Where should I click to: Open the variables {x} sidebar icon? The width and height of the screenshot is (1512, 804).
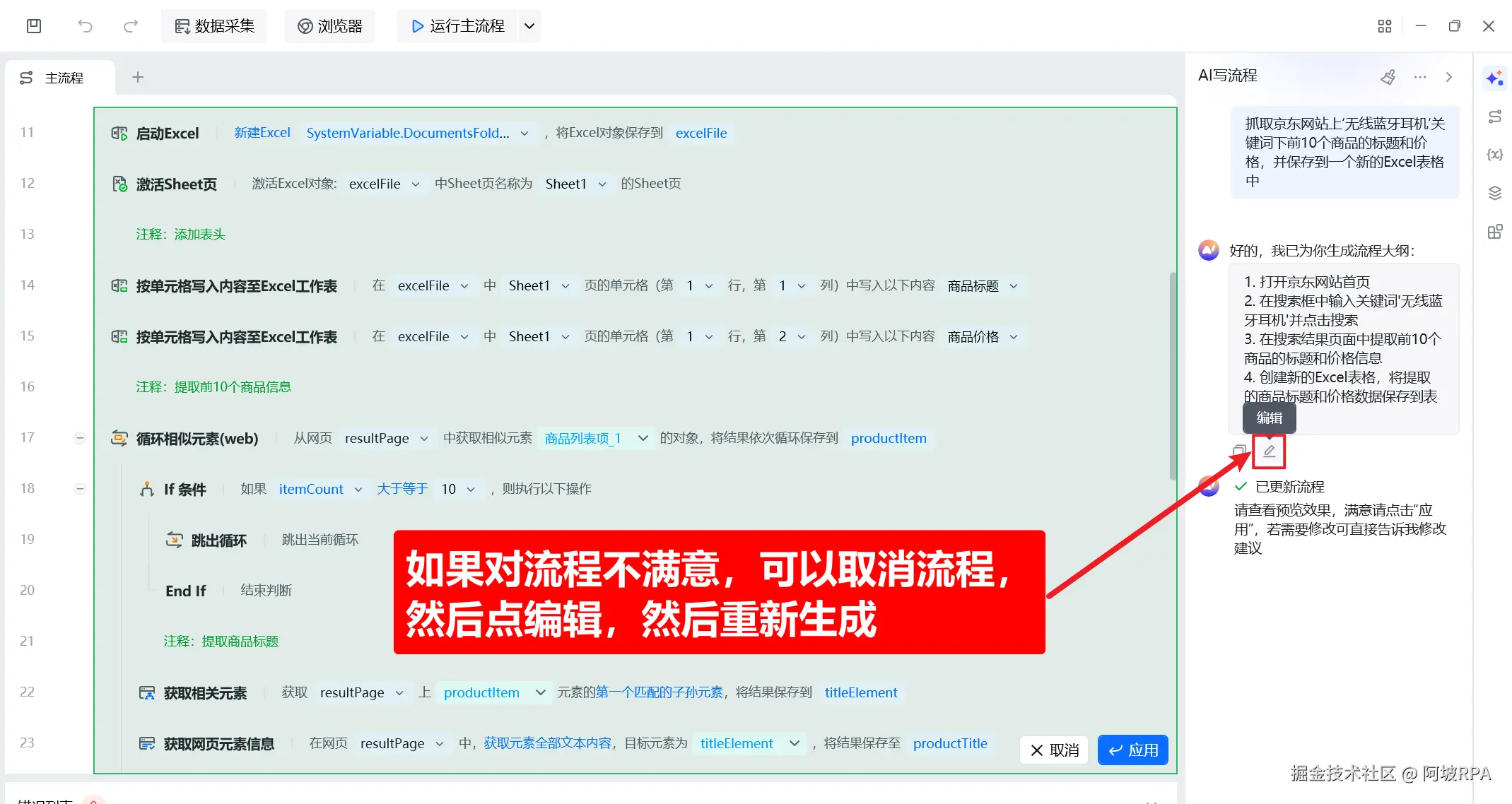(1494, 155)
